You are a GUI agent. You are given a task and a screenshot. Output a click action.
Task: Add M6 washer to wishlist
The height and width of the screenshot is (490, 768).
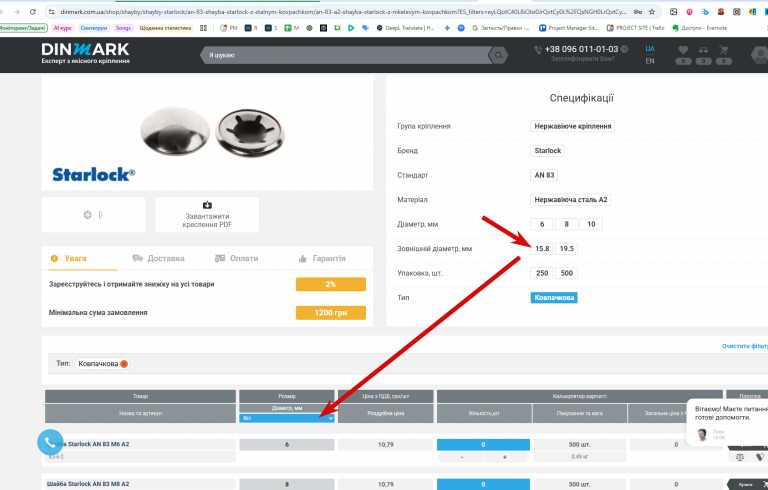coord(759,457)
